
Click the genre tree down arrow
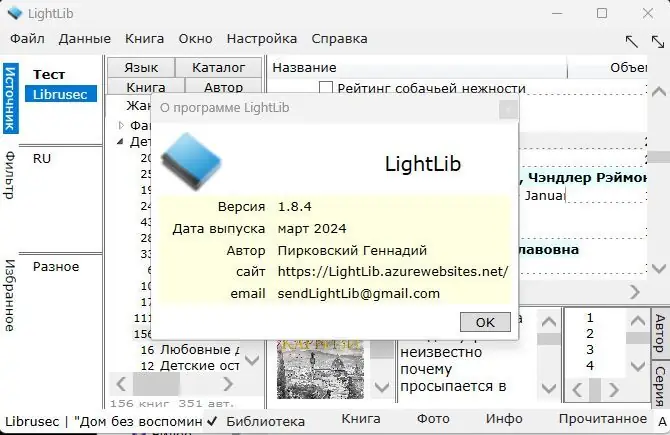pos(252,360)
